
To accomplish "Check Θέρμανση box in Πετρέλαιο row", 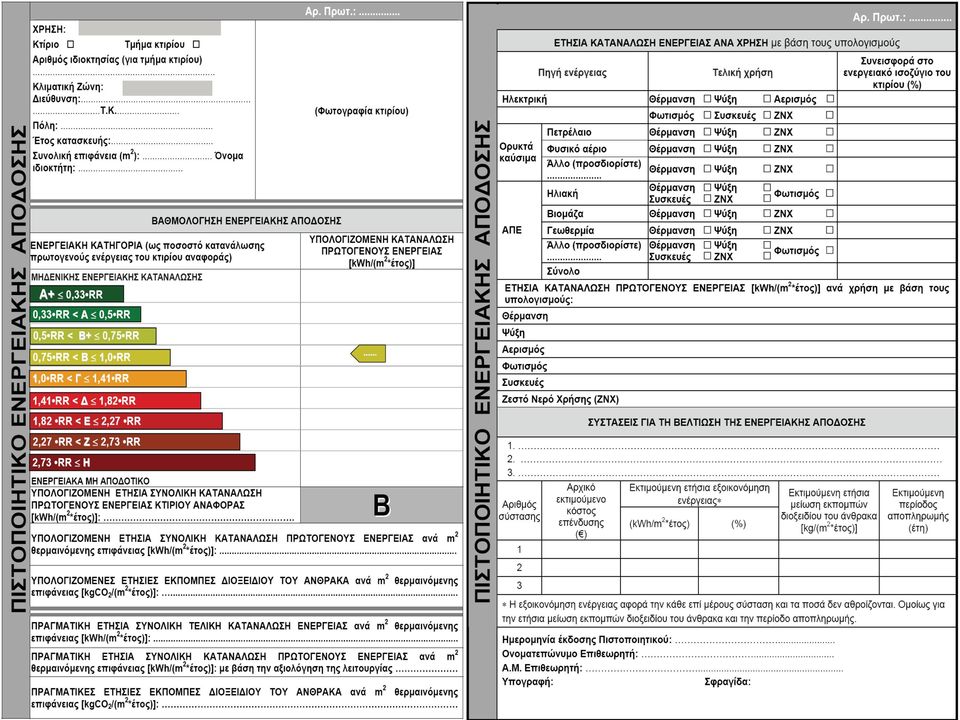I will (707, 132).
